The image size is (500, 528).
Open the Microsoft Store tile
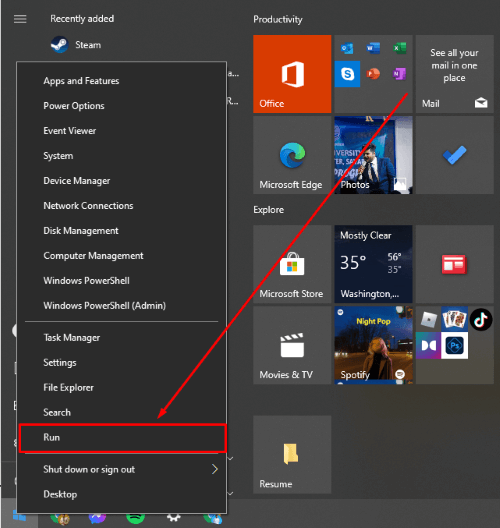(x=292, y=264)
